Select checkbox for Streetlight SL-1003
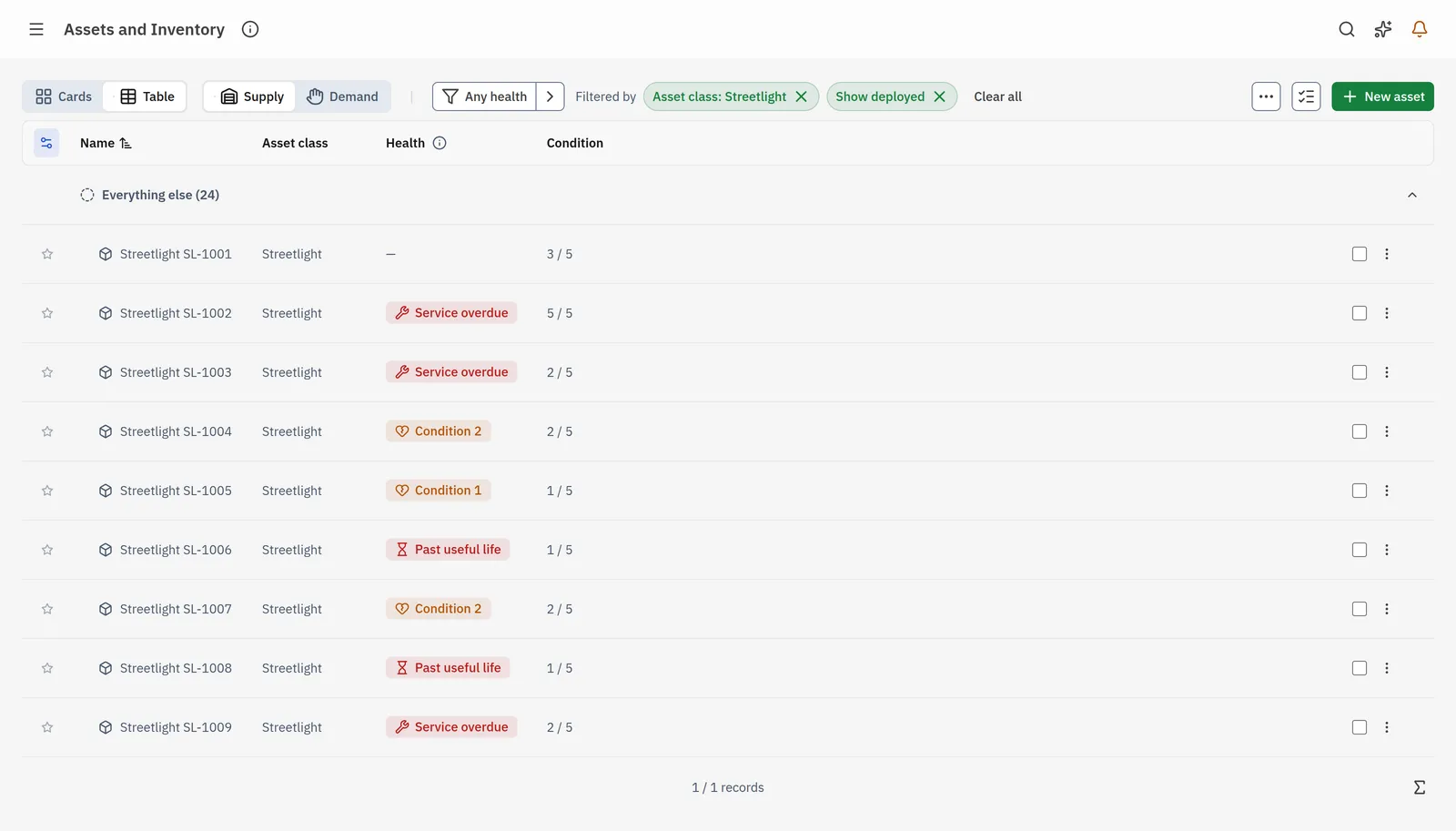This screenshot has height=831, width=1456. click(1360, 372)
